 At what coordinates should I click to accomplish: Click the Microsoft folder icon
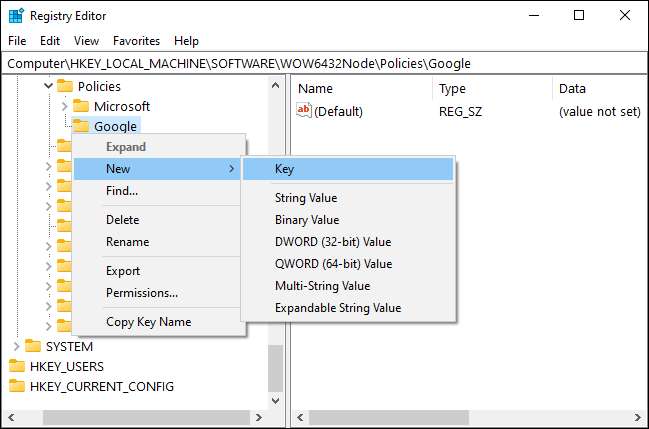tap(81, 106)
